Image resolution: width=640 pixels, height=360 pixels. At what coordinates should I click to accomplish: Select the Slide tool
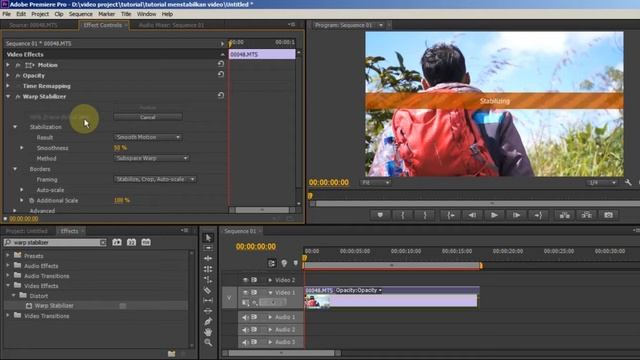(208, 311)
